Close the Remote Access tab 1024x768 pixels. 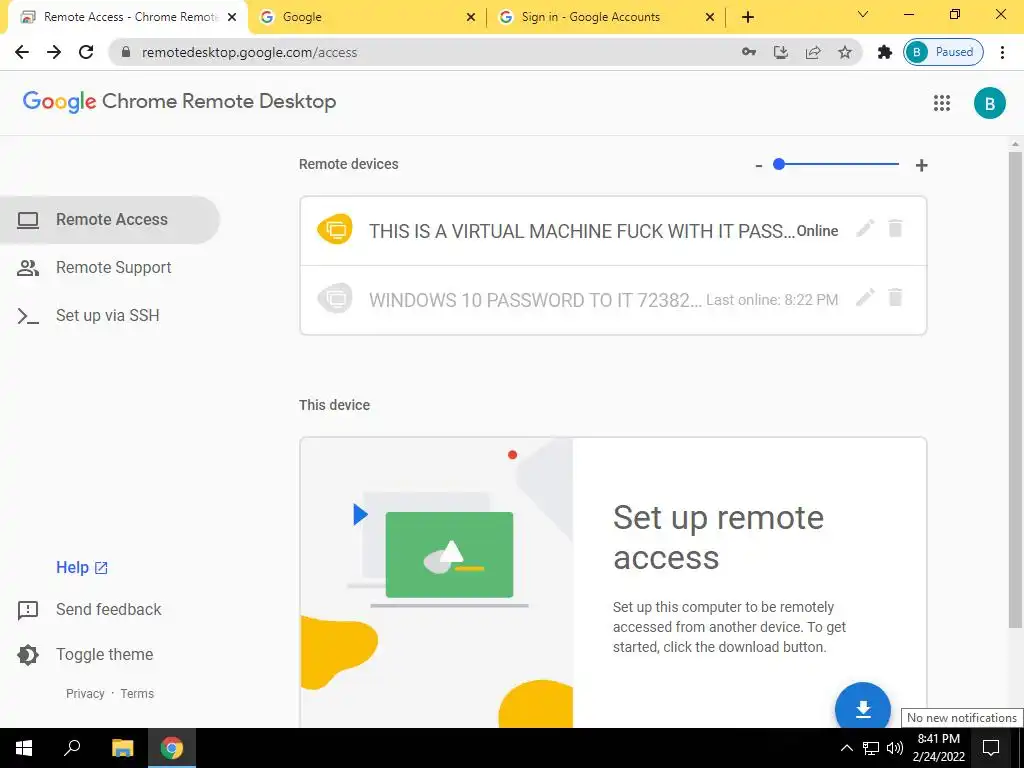[x=232, y=18]
